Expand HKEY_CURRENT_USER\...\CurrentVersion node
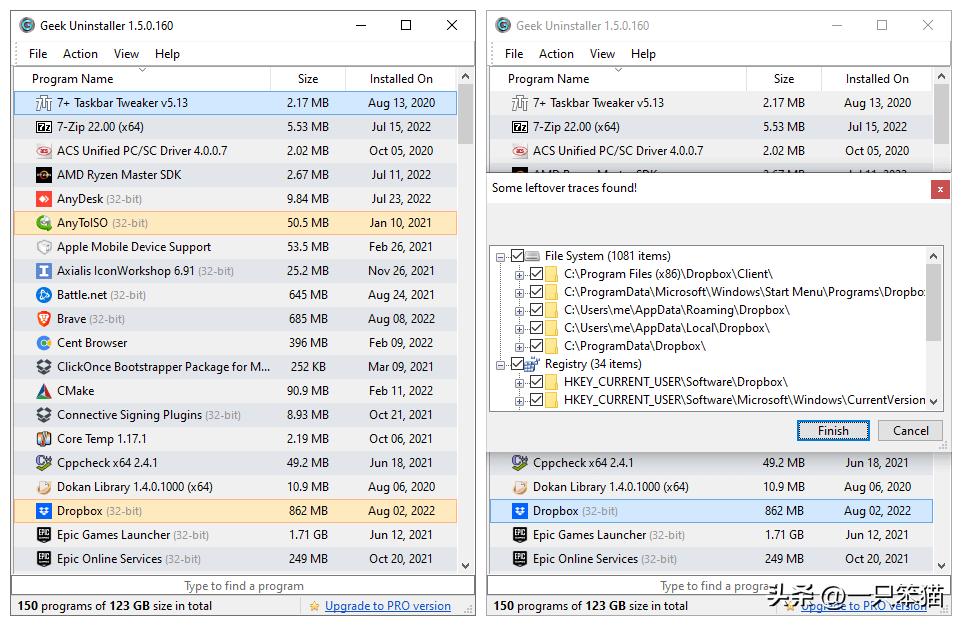The image size is (962, 626). coord(520,401)
